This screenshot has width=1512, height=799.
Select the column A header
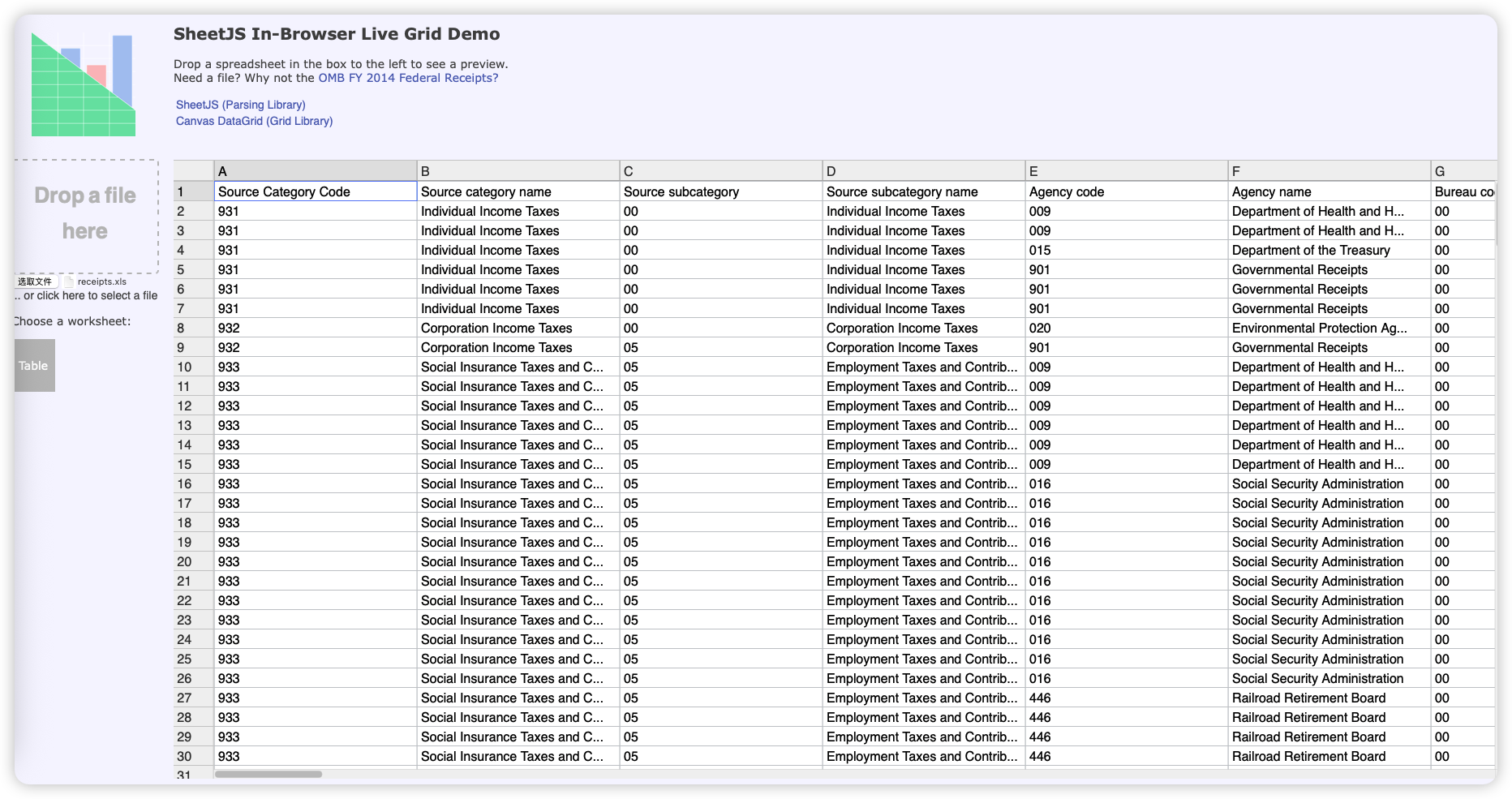[x=315, y=171]
